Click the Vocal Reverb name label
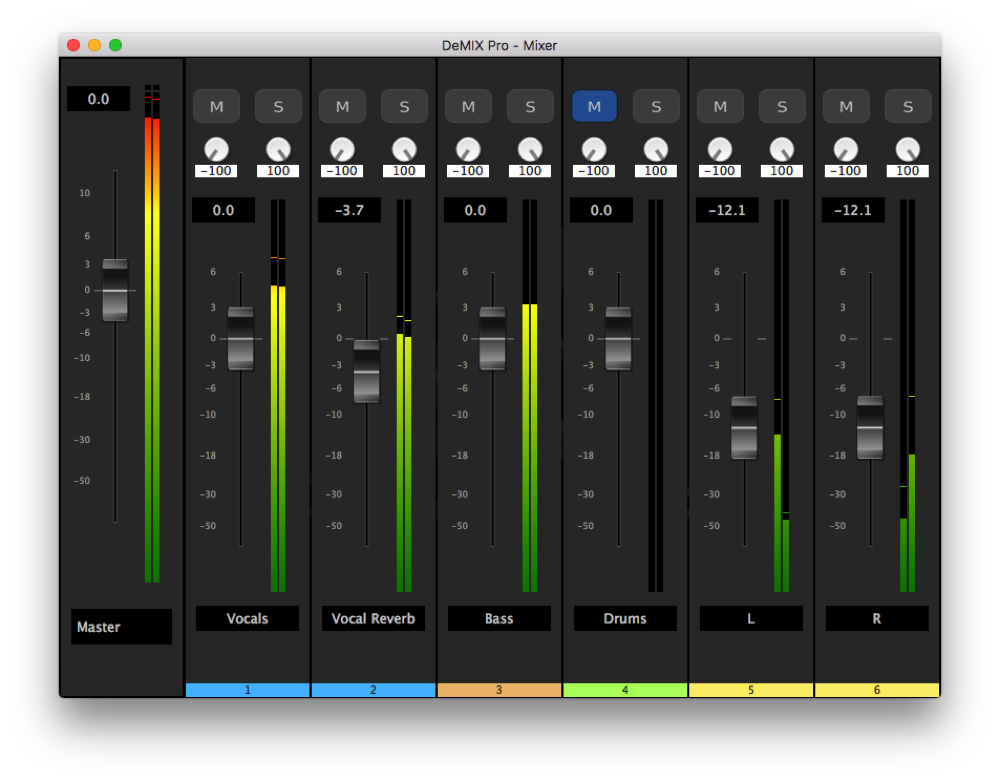Image resolution: width=1000 pixels, height=782 pixels. 373,618
